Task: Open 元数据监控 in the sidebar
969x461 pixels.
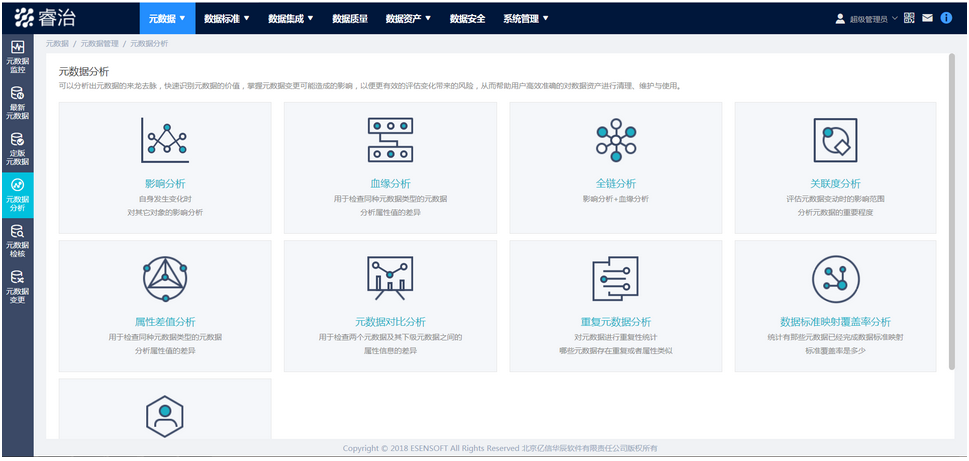Action: (17, 59)
